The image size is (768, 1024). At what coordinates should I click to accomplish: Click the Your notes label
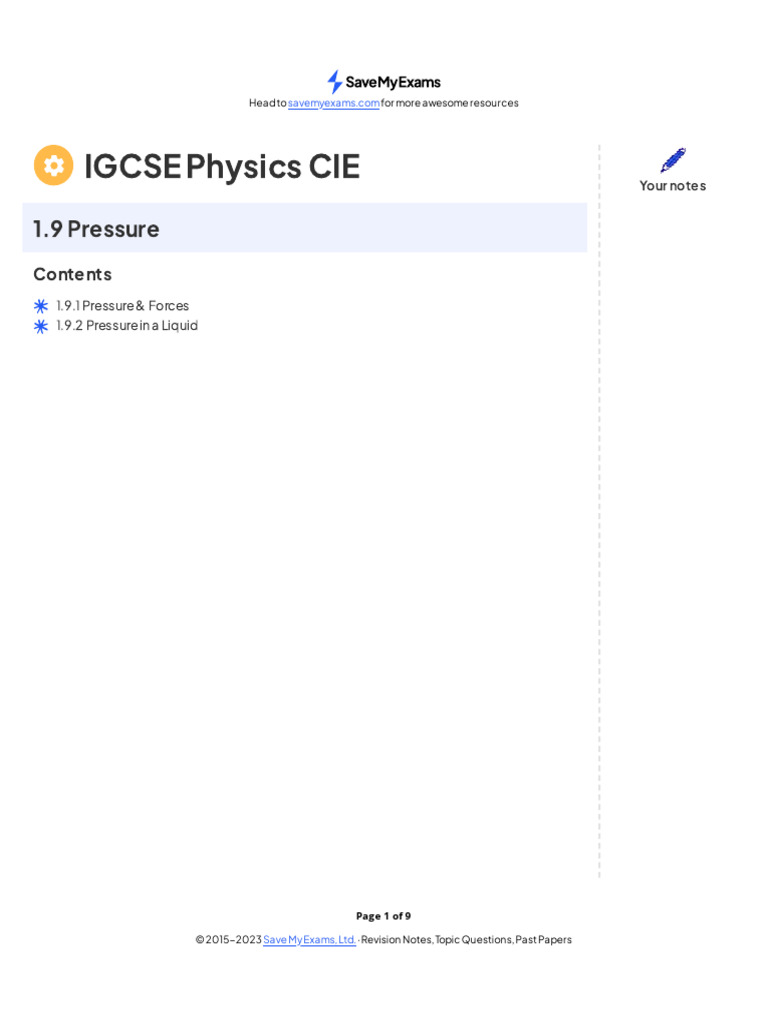pyautogui.click(x=673, y=185)
